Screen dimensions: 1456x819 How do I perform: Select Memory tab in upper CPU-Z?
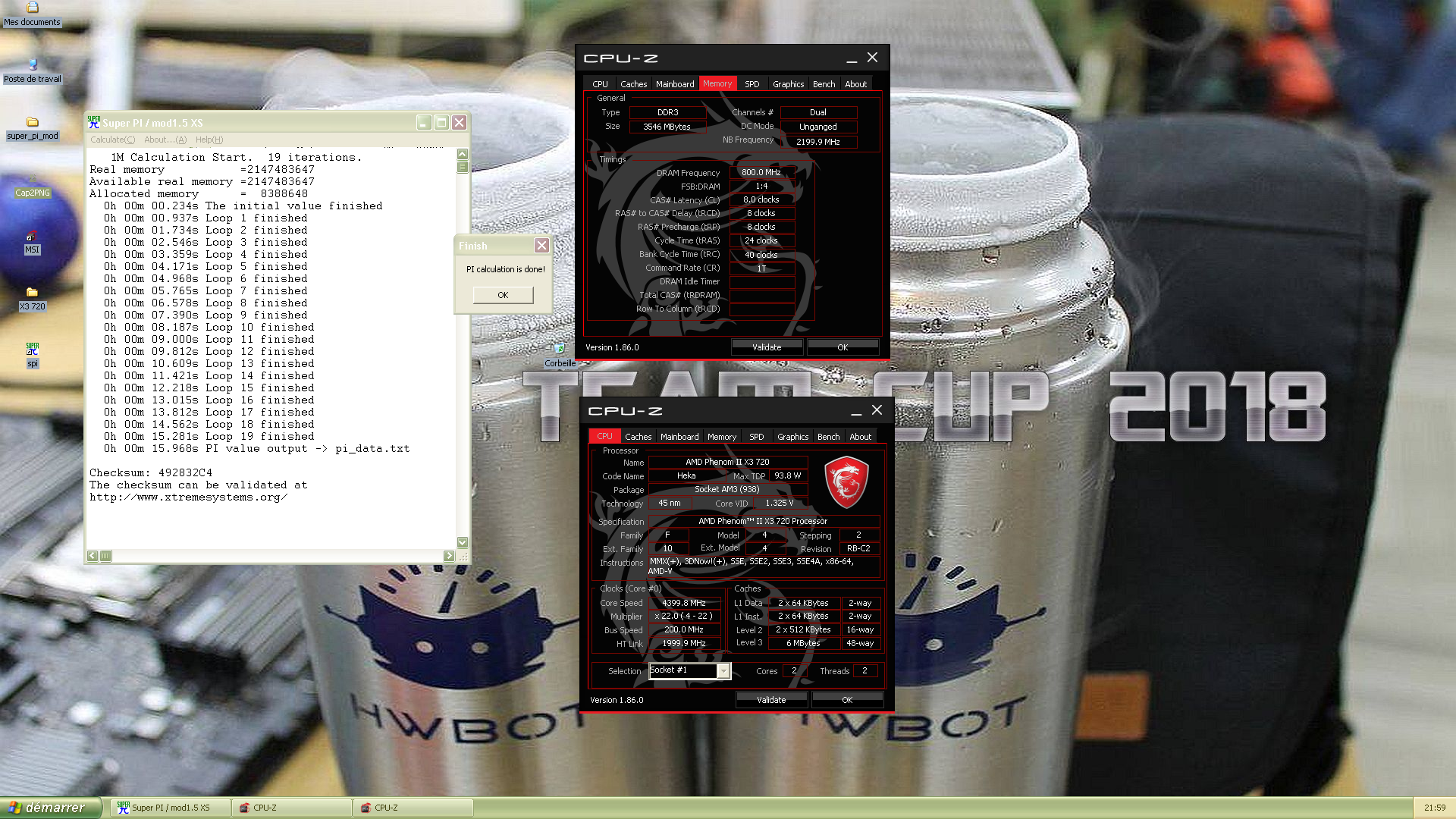(x=717, y=84)
